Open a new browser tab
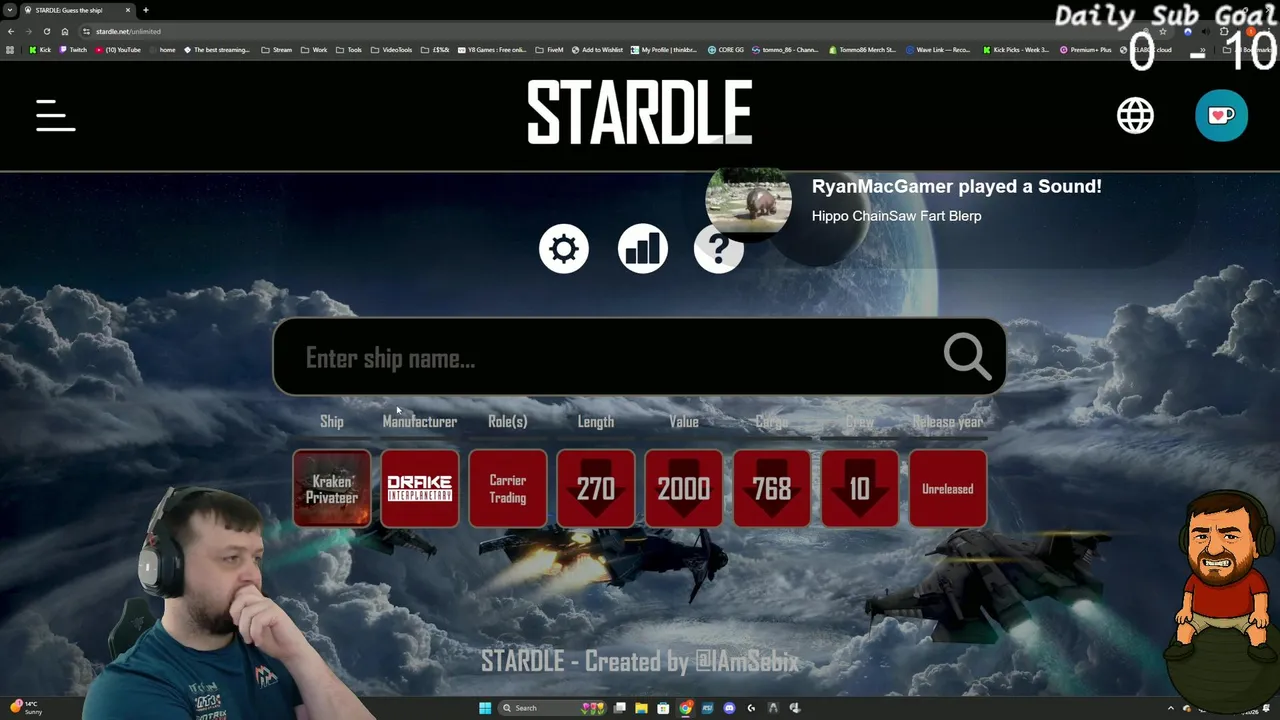The width and height of the screenshot is (1280, 720). tap(146, 10)
